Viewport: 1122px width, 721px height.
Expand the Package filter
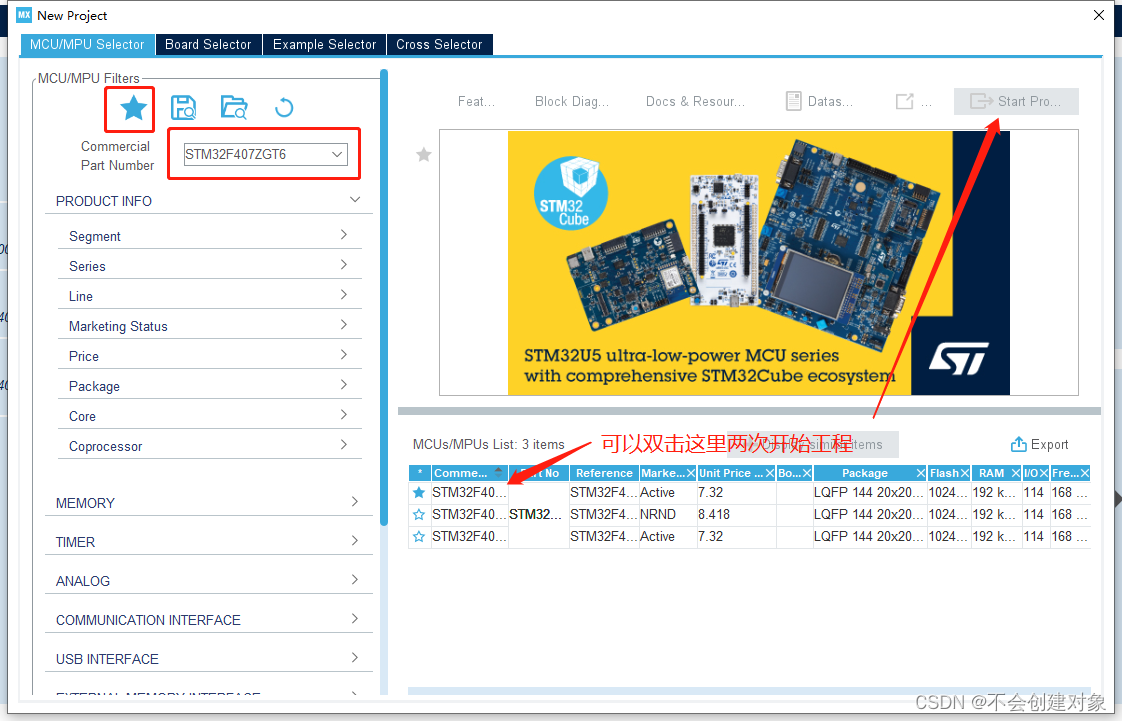click(x=344, y=385)
